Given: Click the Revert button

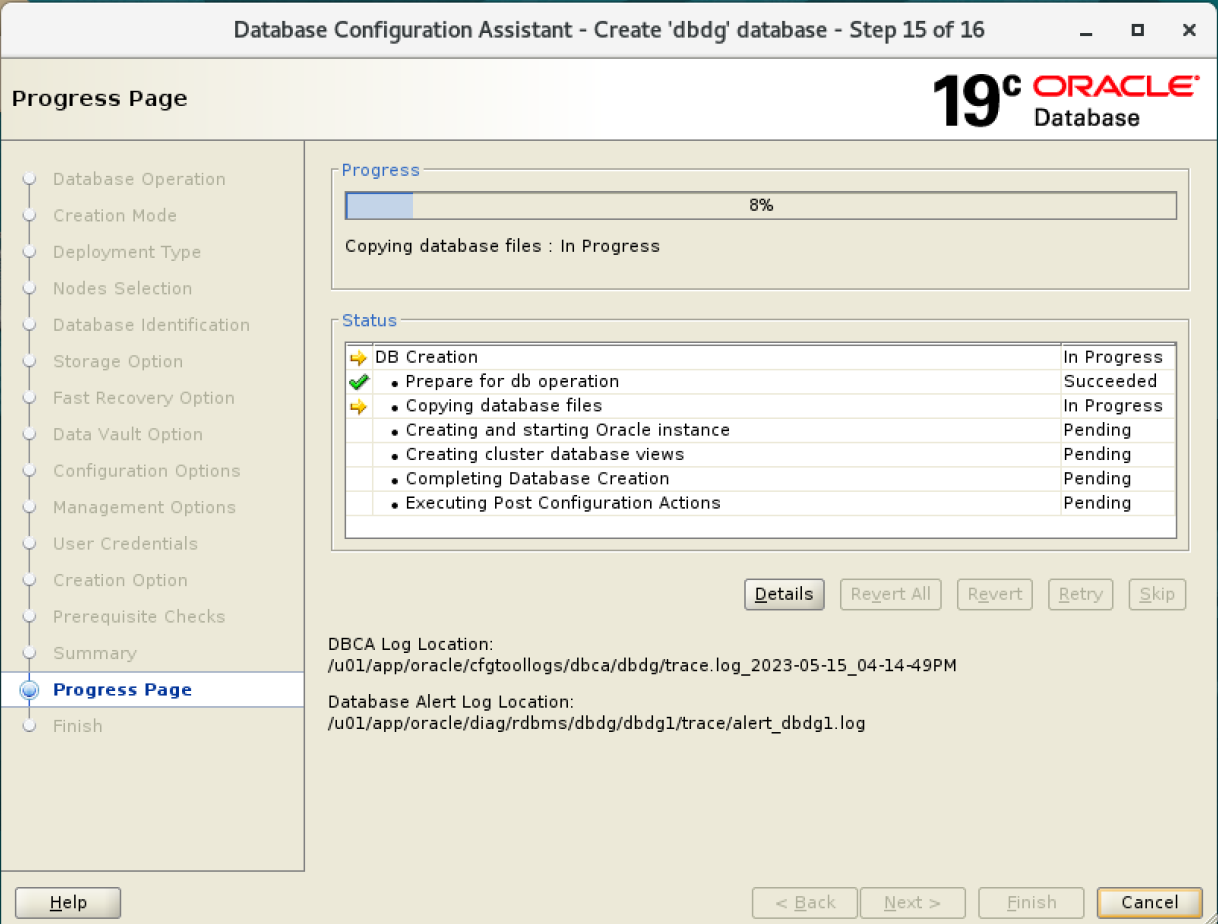Looking at the screenshot, I should pyautogui.click(x=994, y=594).
